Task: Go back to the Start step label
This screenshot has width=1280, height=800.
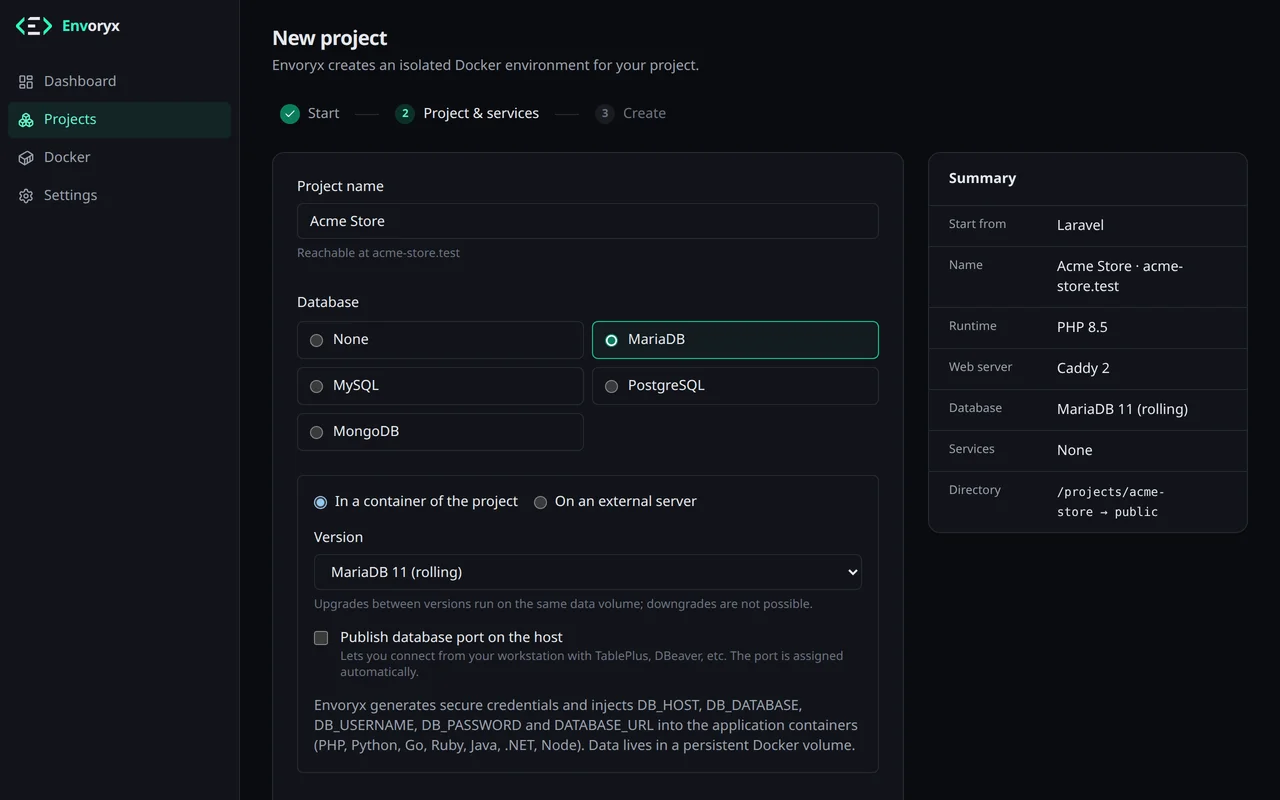Action: (x=323, y=113)
